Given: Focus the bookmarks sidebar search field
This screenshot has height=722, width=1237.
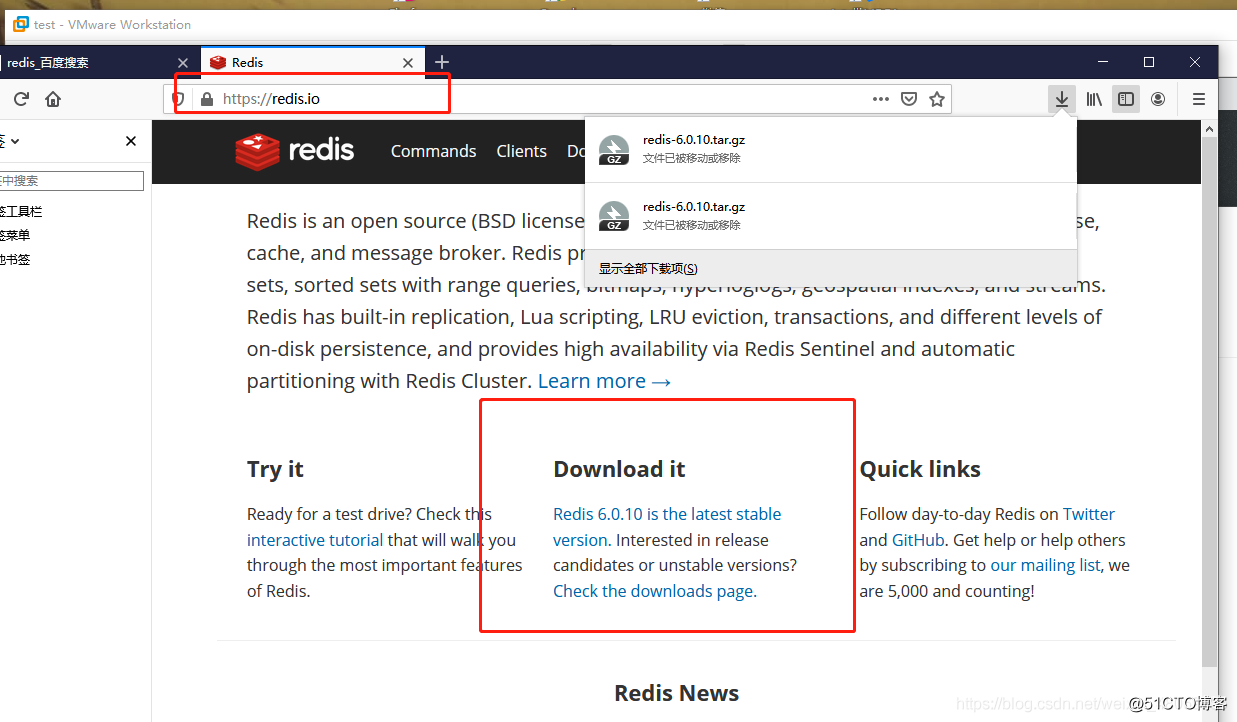Looking at the screenshot, I should (x=72, y=181).
